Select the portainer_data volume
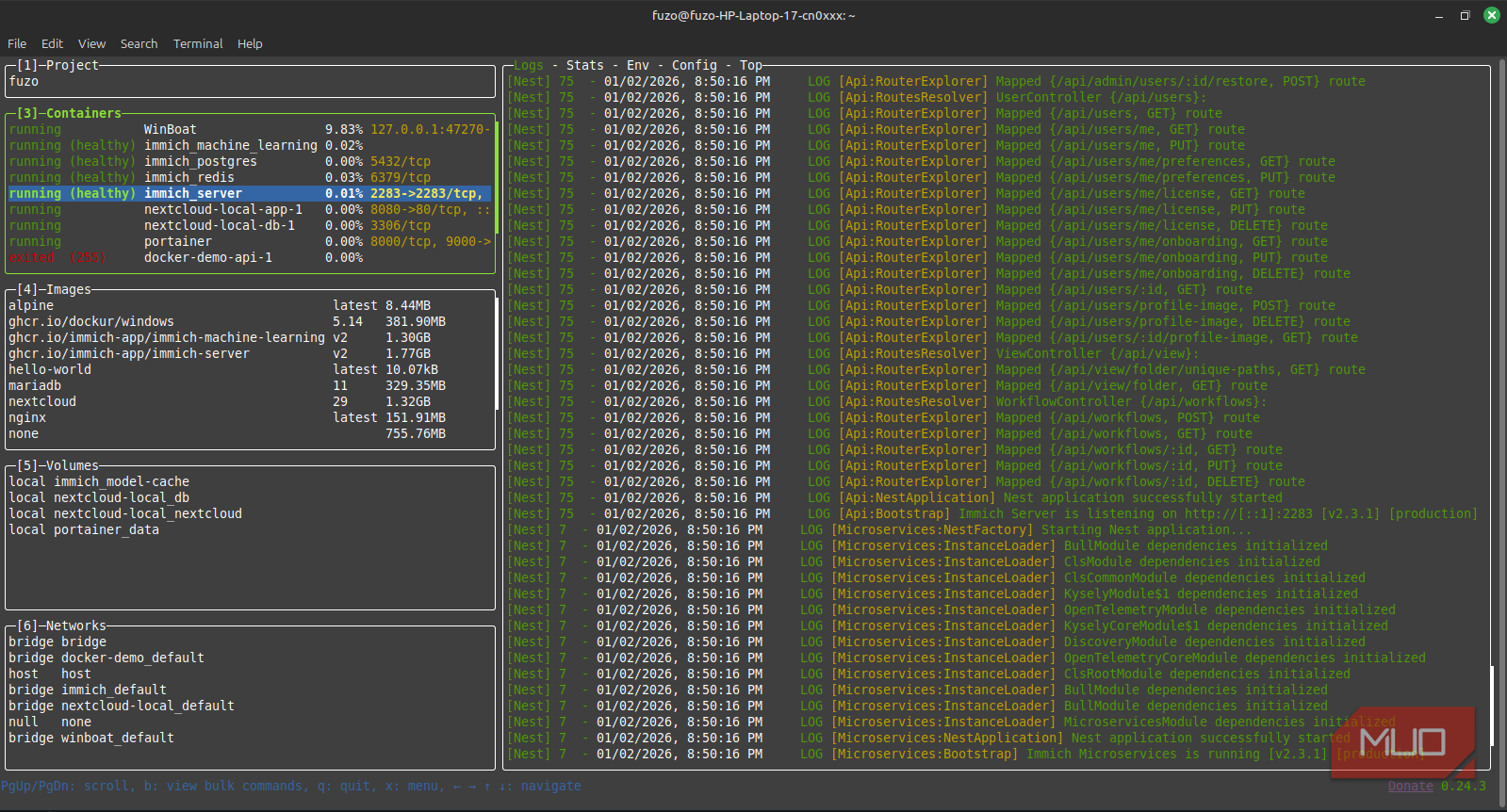Image resolution: width=1507 pixels, height=812 pixels. (x=250, y=529)
